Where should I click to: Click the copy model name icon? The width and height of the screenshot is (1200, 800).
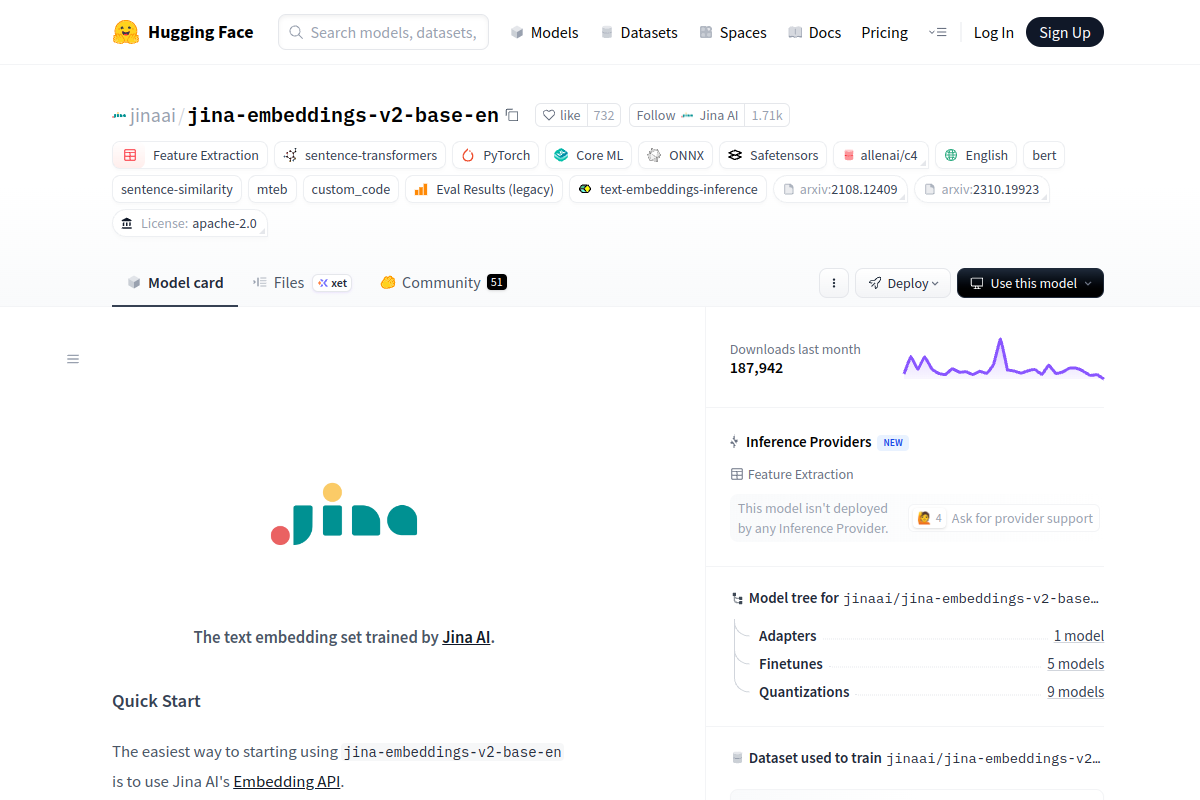[x=511, y=115]
